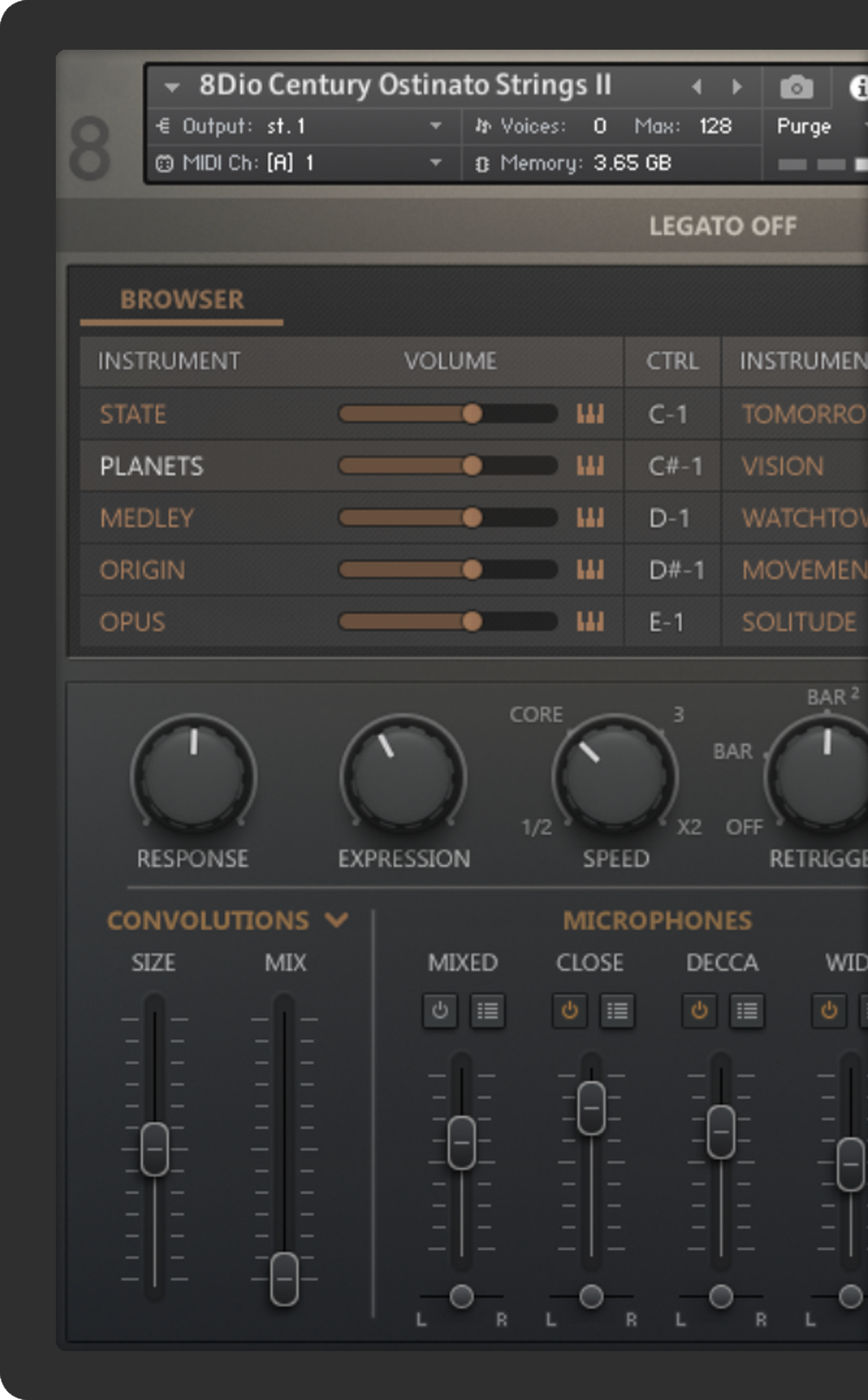
Task: Expand the instrument name dropdown arrow
Action: (172, 87)
